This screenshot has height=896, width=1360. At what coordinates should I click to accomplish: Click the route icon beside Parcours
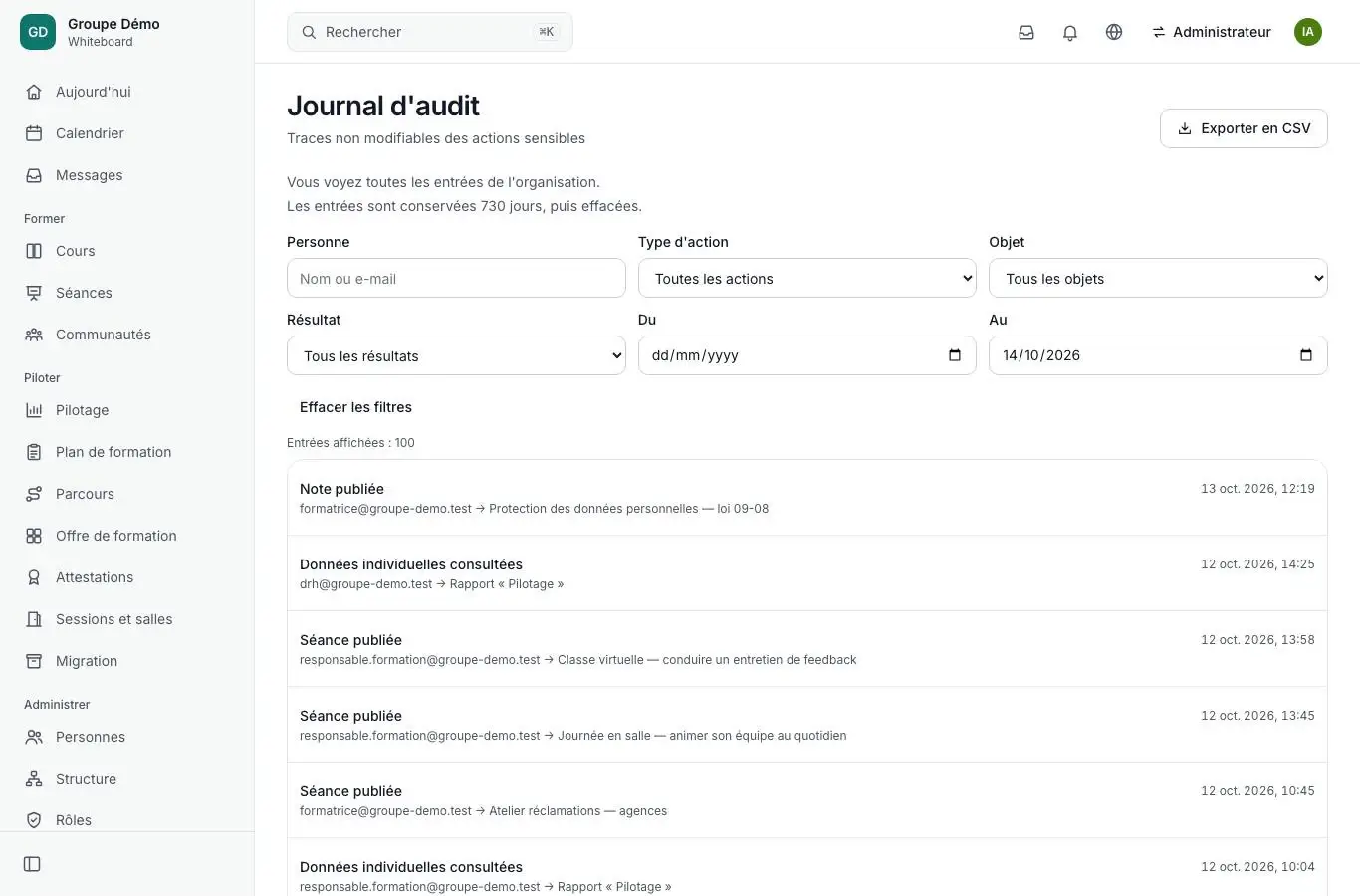[x=34, y=494]
